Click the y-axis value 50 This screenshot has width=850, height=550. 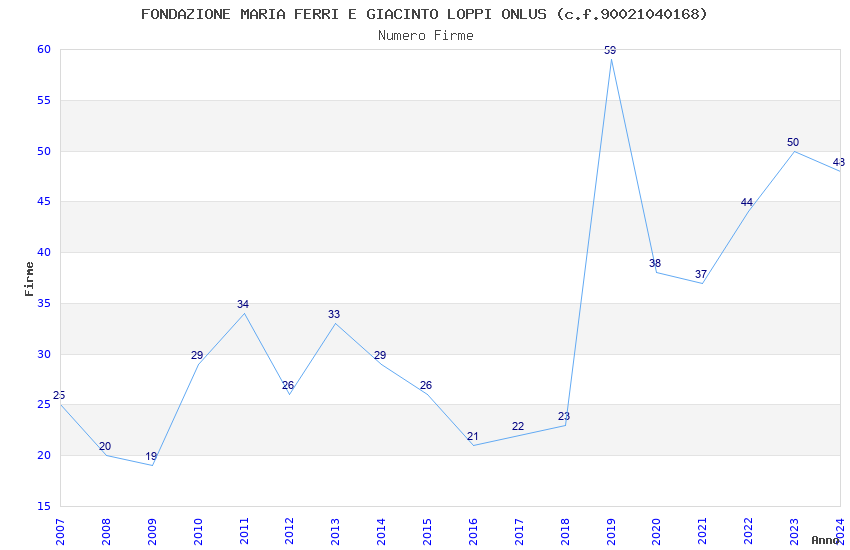[x=44, y=151]
